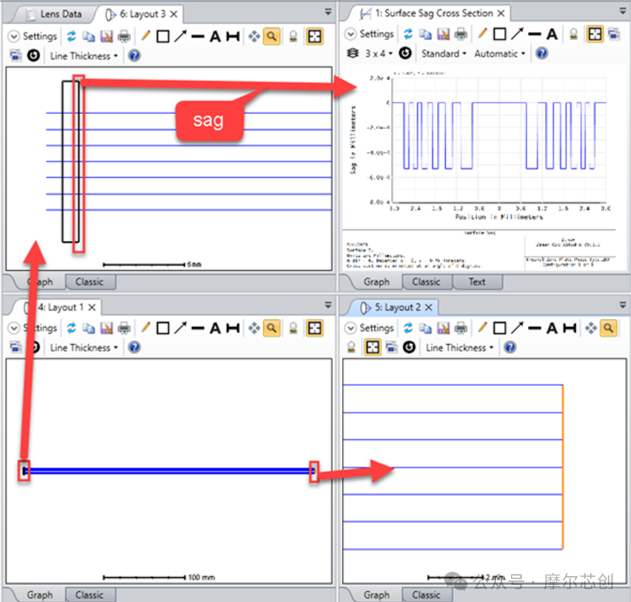Open the Standard dropdown
Screen dimensions: 631x602
(443, 53)
